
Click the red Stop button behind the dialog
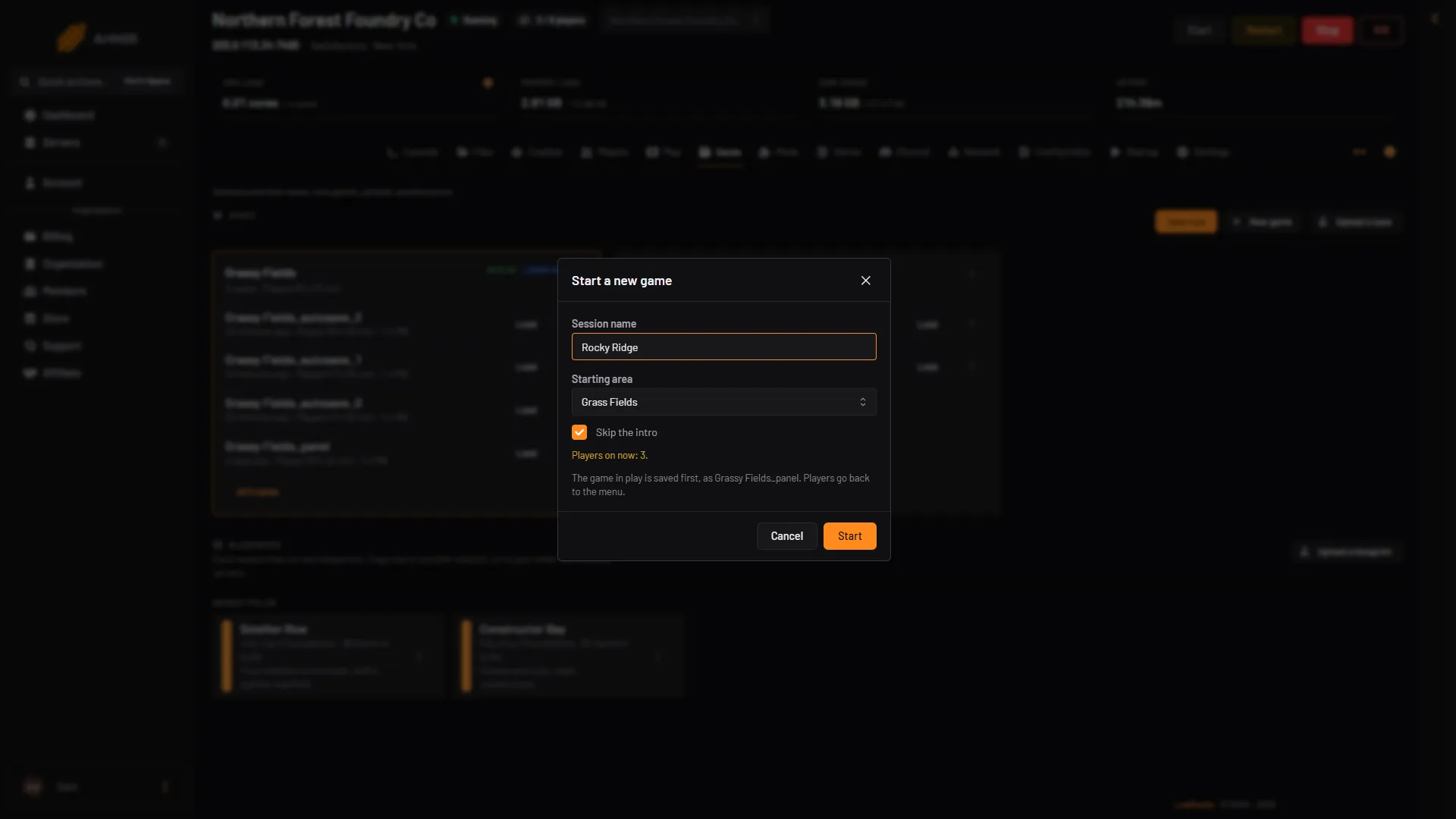[1327, 30]
